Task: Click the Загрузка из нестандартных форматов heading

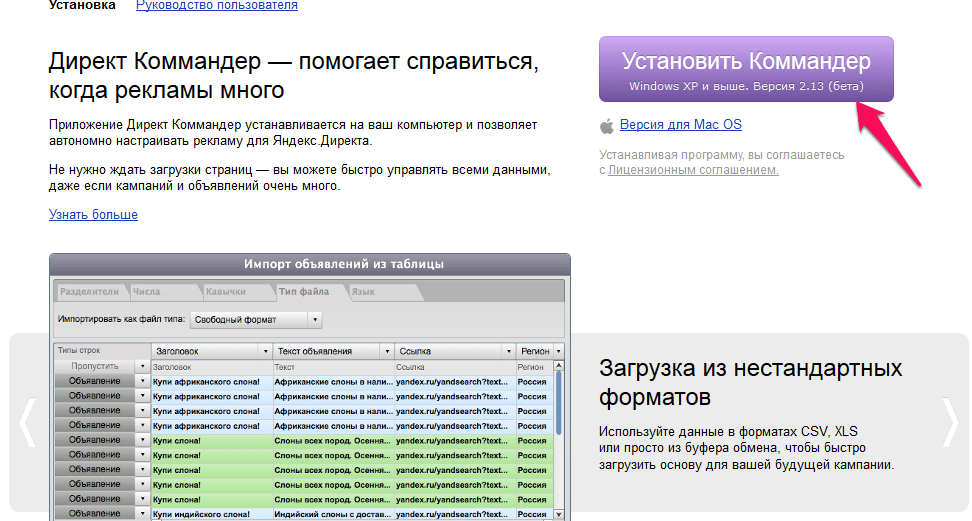Action: click(x=750, y=383)
